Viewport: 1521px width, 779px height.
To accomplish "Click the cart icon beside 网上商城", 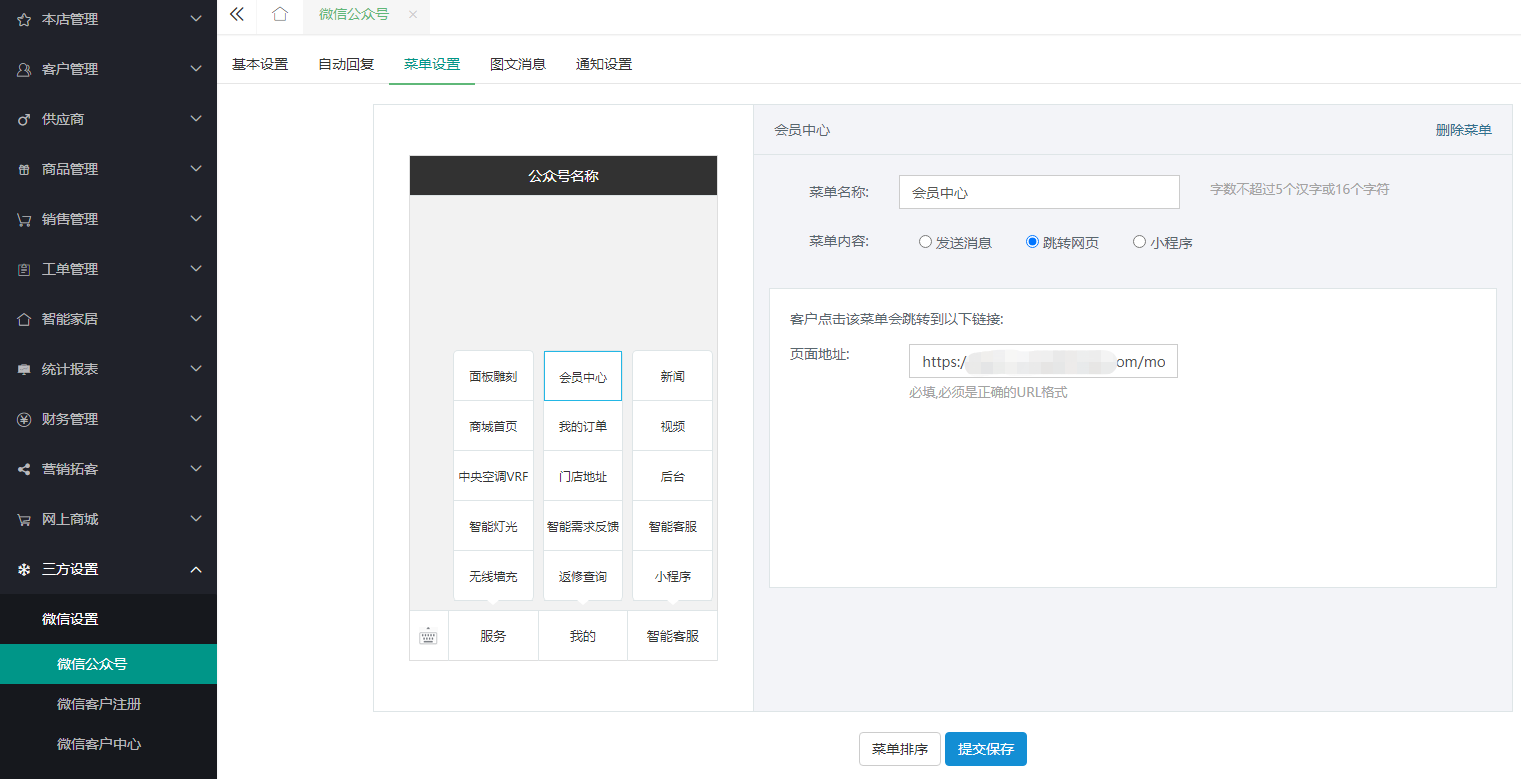I will tap(24, 519).
